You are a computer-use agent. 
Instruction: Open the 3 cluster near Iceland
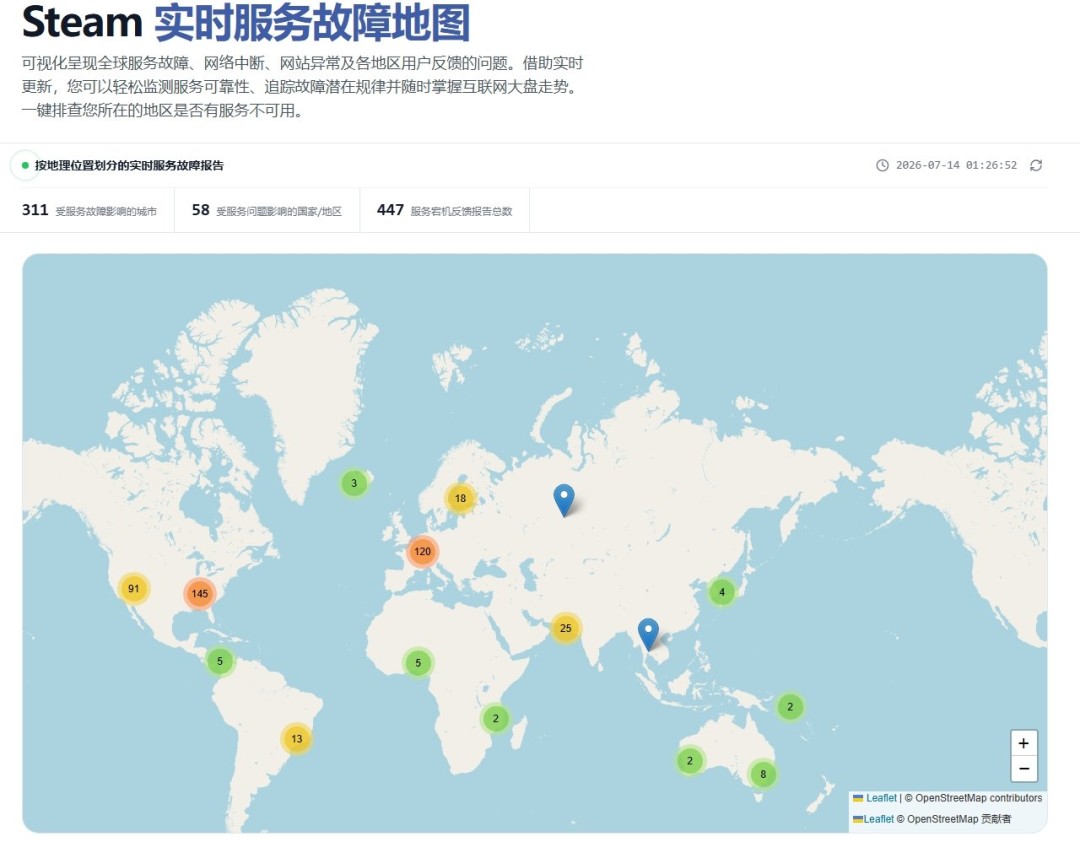click(x=354, y=483)
